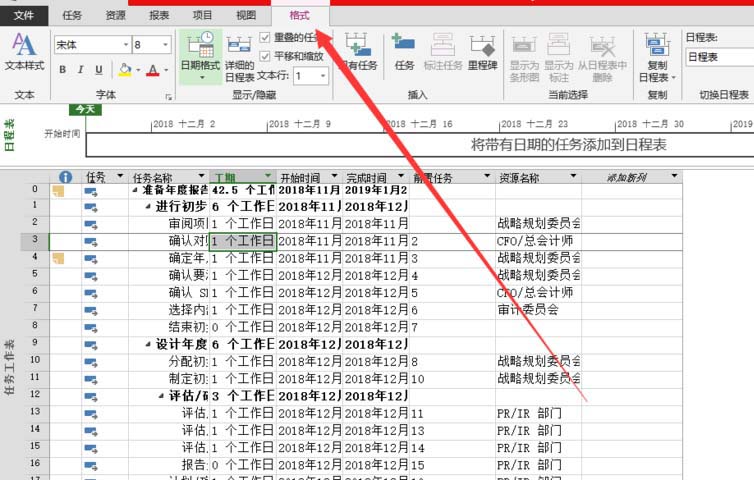Toggle the 平移和缩放 pan and zoom checkbox
The height and width of the screenshot is (480, 754).
click(x=264, y=56)
